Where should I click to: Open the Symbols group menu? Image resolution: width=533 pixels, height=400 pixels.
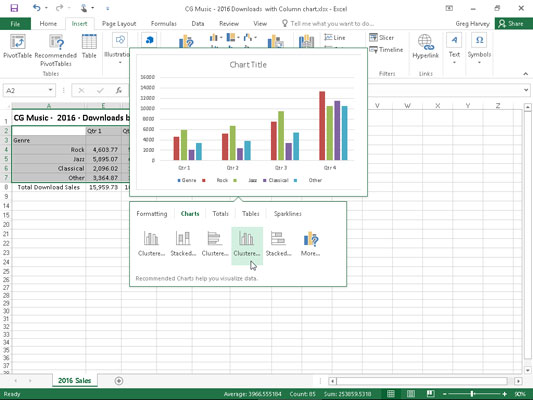coord(479,49)
